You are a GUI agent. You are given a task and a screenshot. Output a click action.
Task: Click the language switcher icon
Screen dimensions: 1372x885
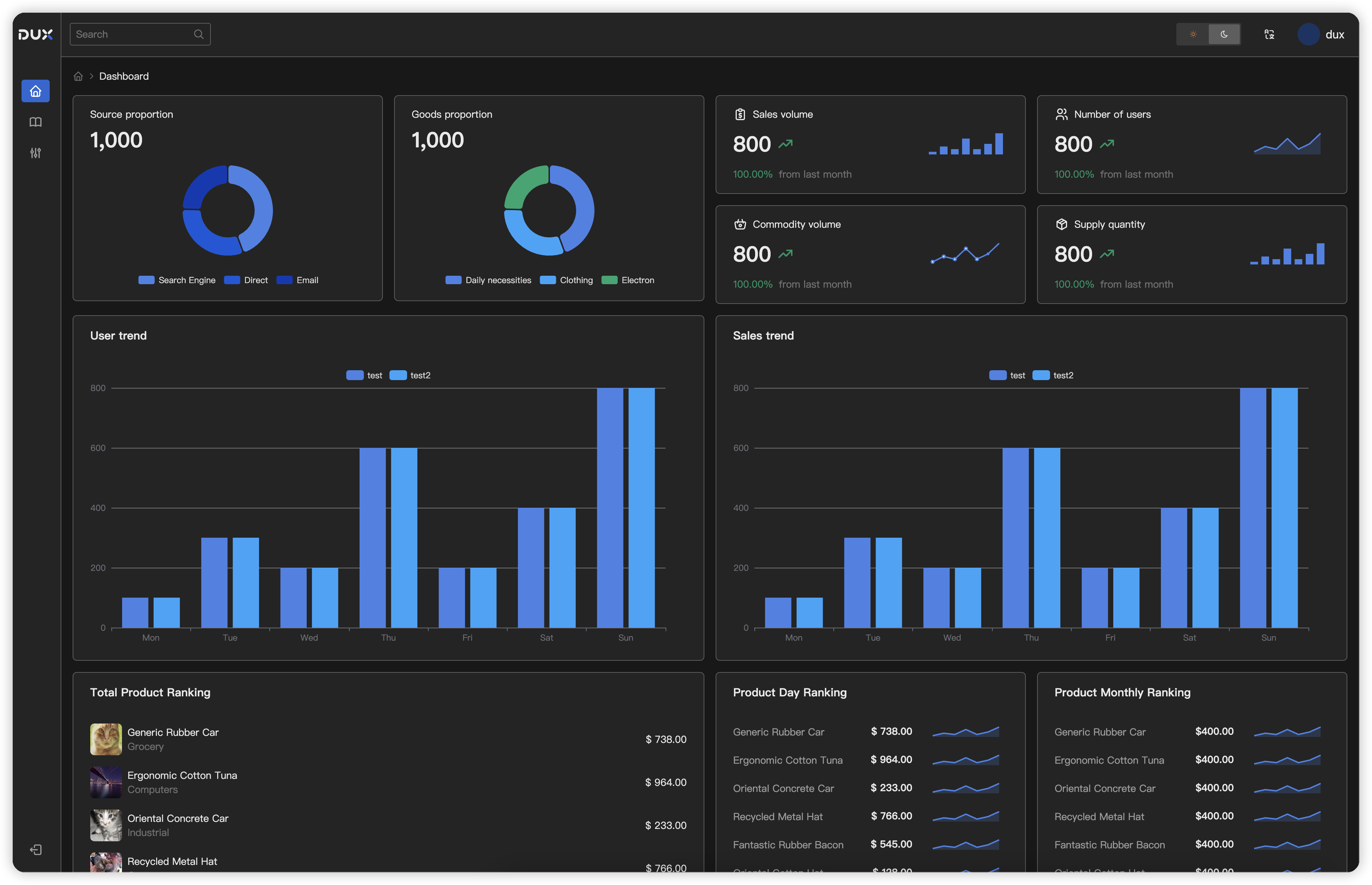click(1269, 34)
